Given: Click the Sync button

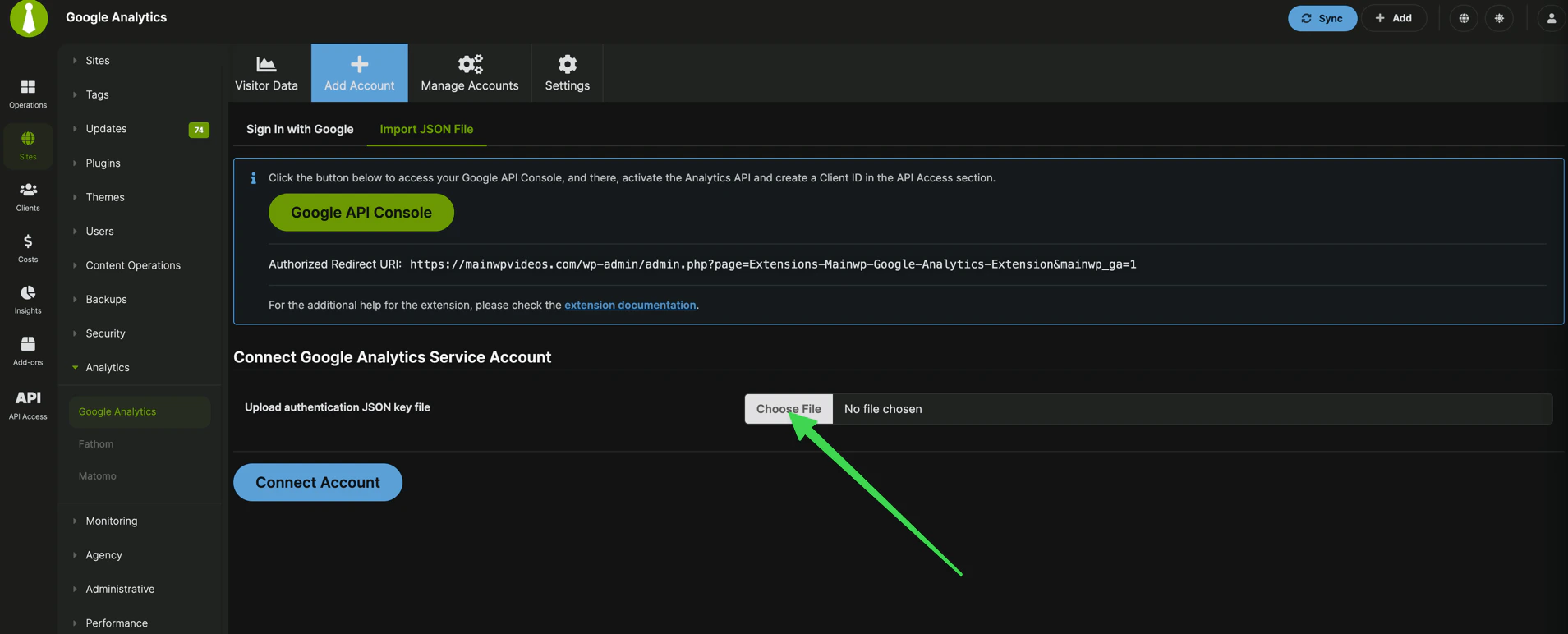Looking at the screenshot, I should tap(1322, 18).
